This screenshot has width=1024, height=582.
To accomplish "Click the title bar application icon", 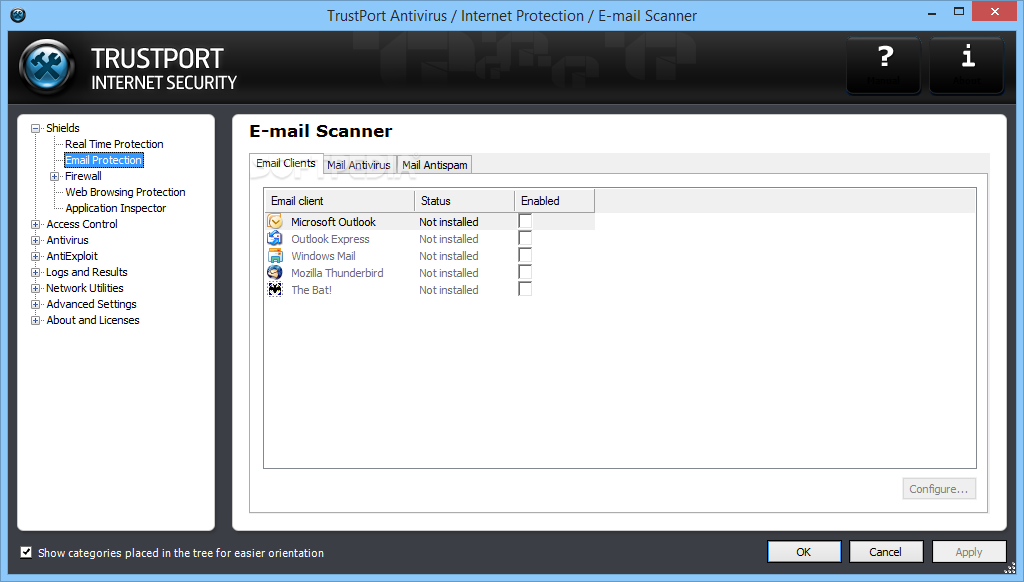I will [18, 15].
